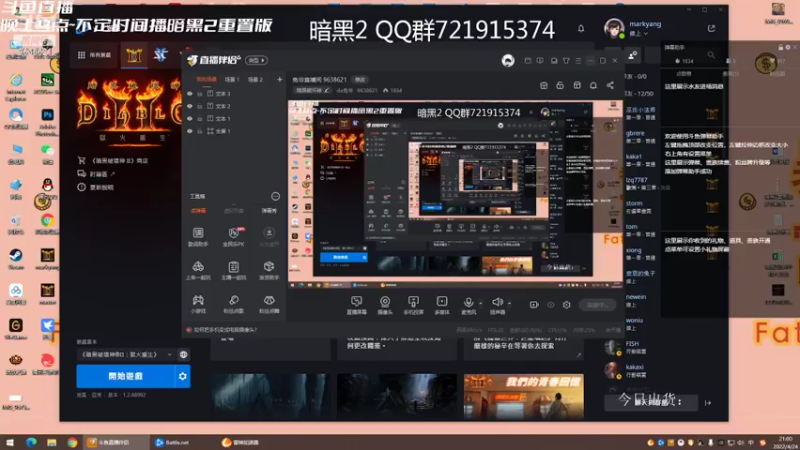The height and width of the screenshot is (450, 800).
Task: Open Chrome from the taskbar
Action: [72, 442]
